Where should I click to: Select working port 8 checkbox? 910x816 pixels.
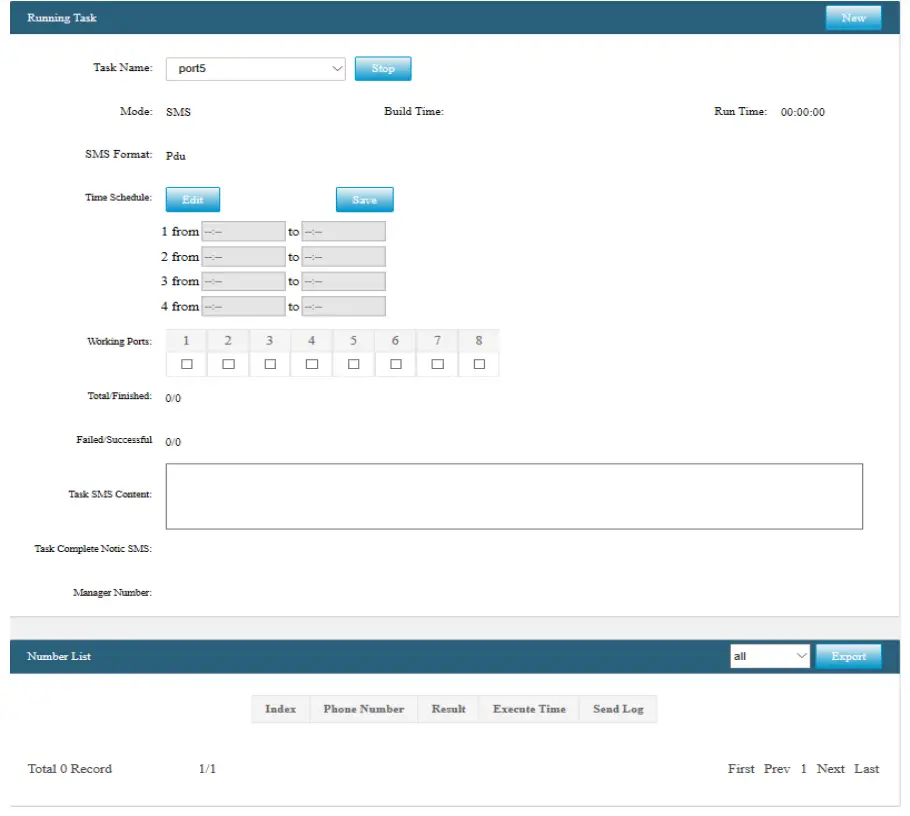[x=479, y=364]
